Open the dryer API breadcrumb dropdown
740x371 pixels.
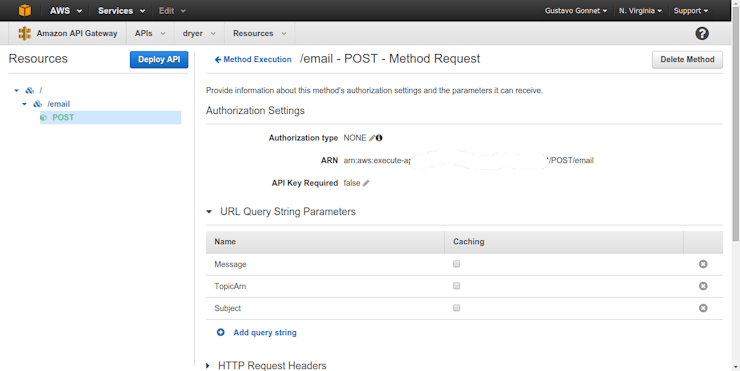[x=199, y=34]
